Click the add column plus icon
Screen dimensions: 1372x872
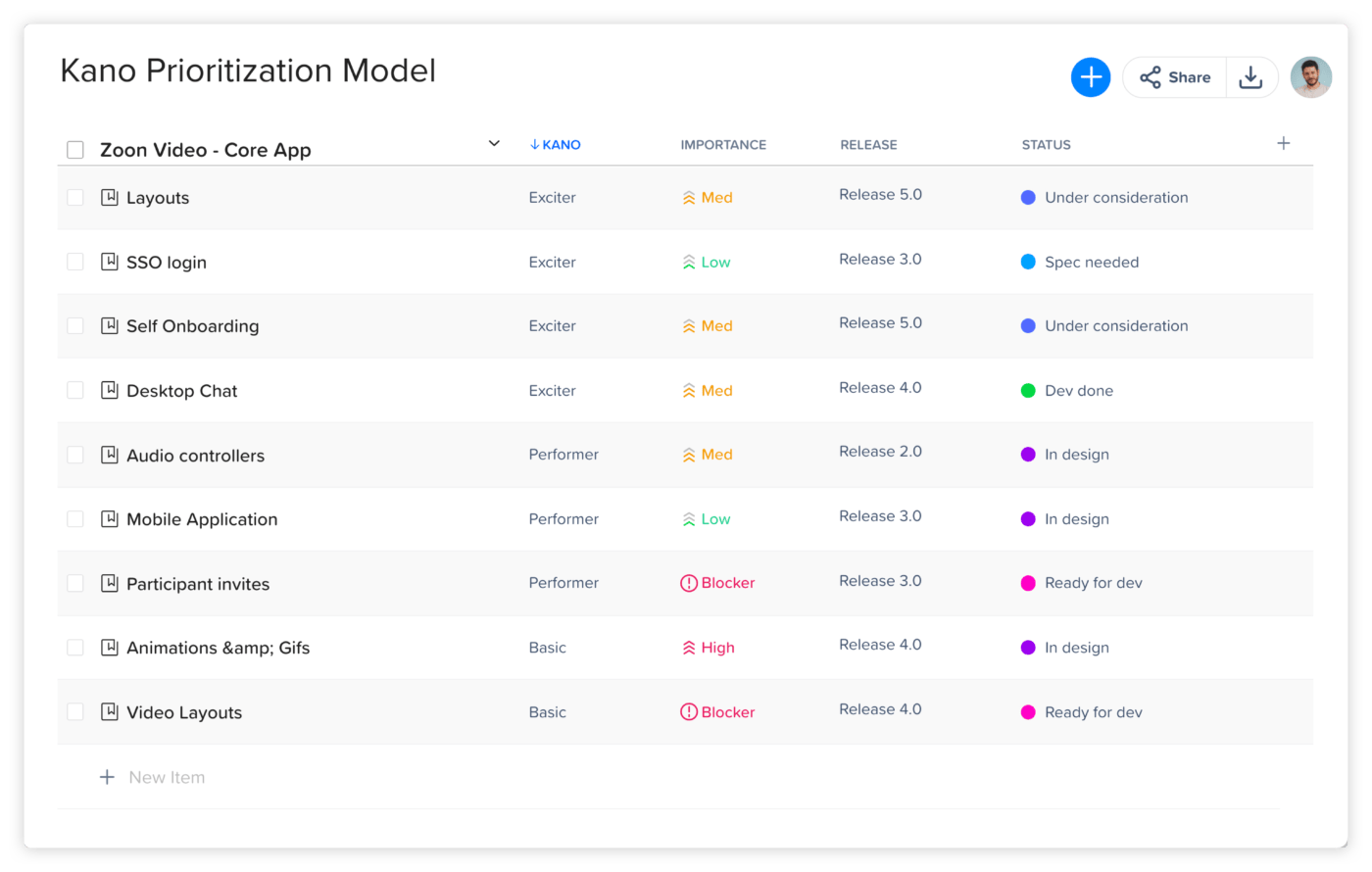[x=1283, y=144]
